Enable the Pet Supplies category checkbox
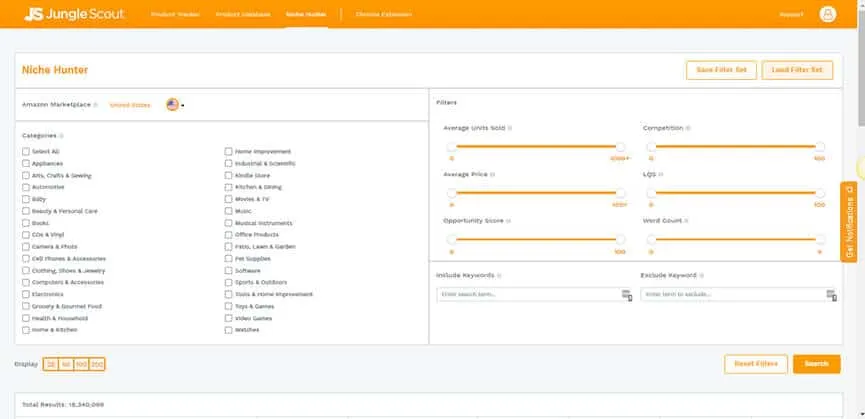 (228, 259)
